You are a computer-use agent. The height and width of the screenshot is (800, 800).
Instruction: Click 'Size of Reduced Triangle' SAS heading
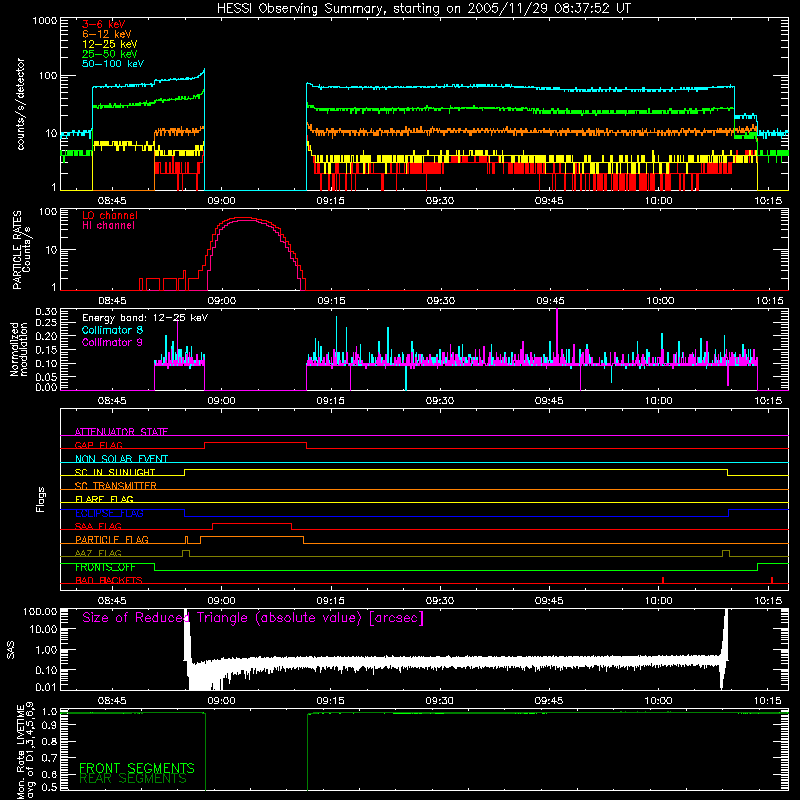253,618
